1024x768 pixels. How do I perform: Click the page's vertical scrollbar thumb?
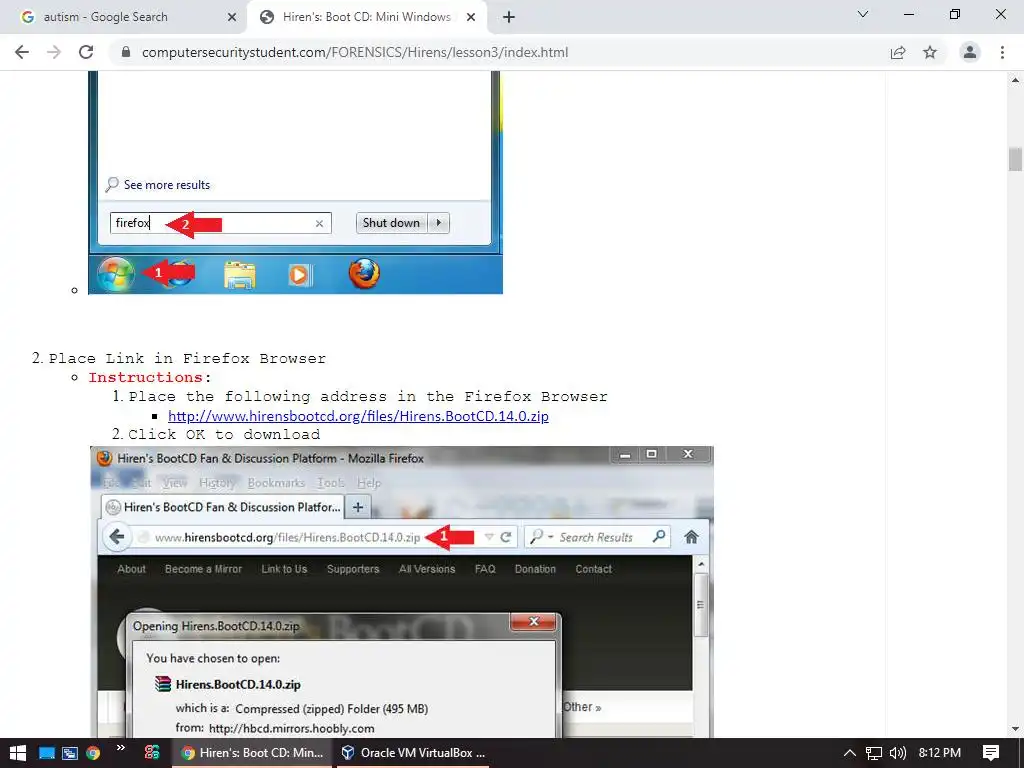coord(1015,160)
